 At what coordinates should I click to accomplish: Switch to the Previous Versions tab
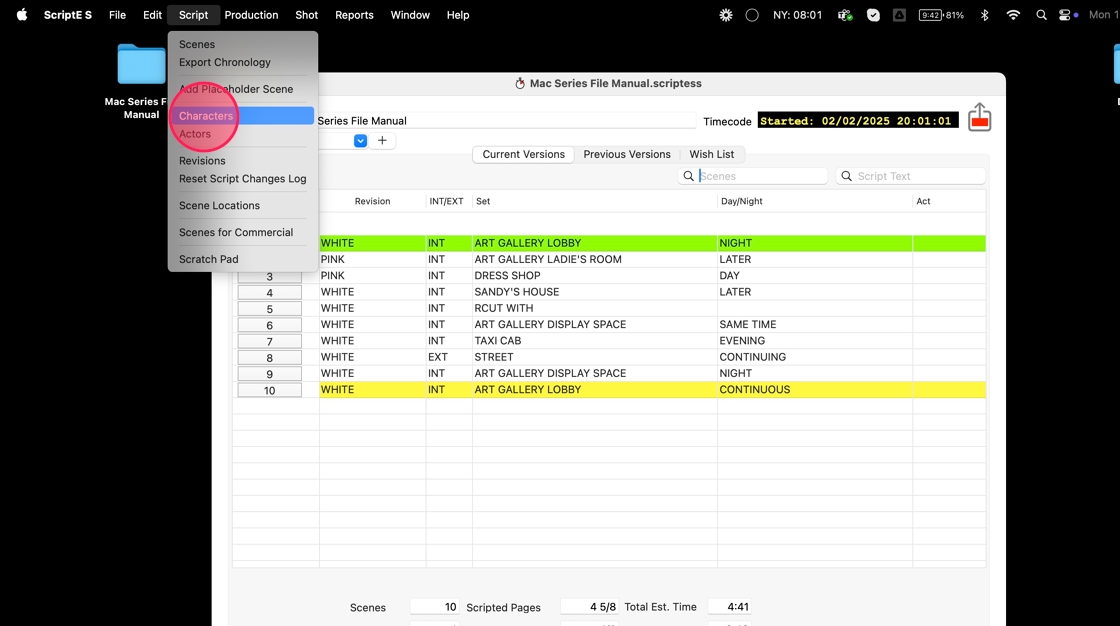click(626, 154)
